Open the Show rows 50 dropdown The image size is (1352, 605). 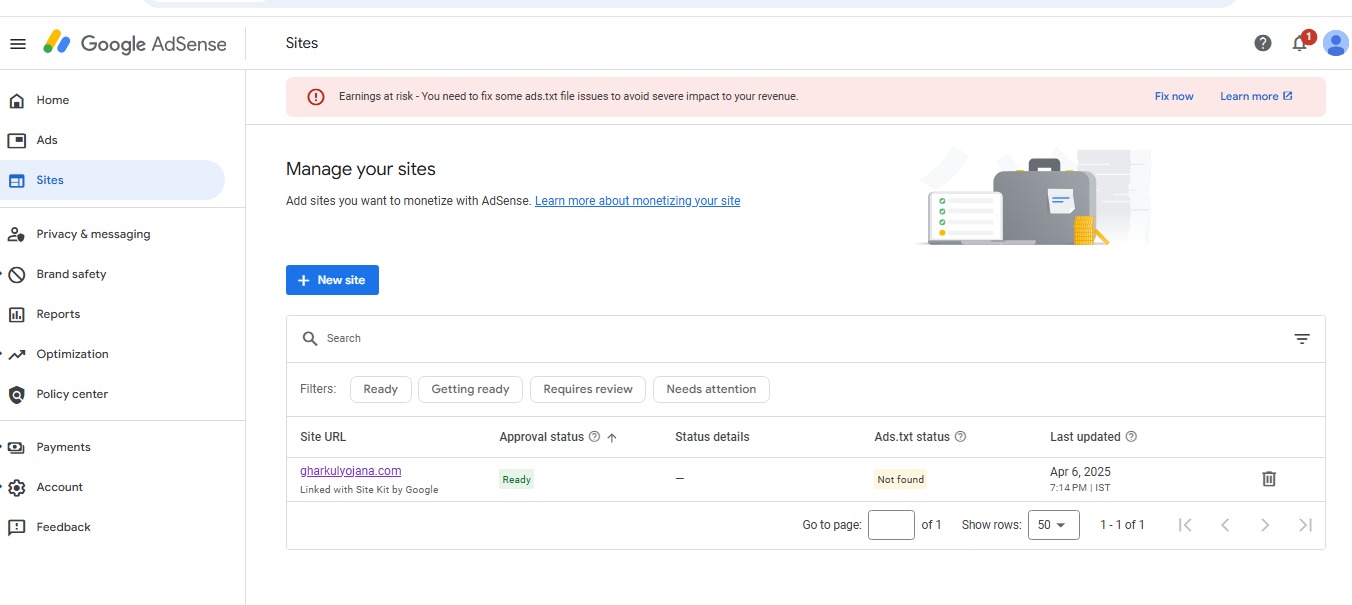point(1054,525)
